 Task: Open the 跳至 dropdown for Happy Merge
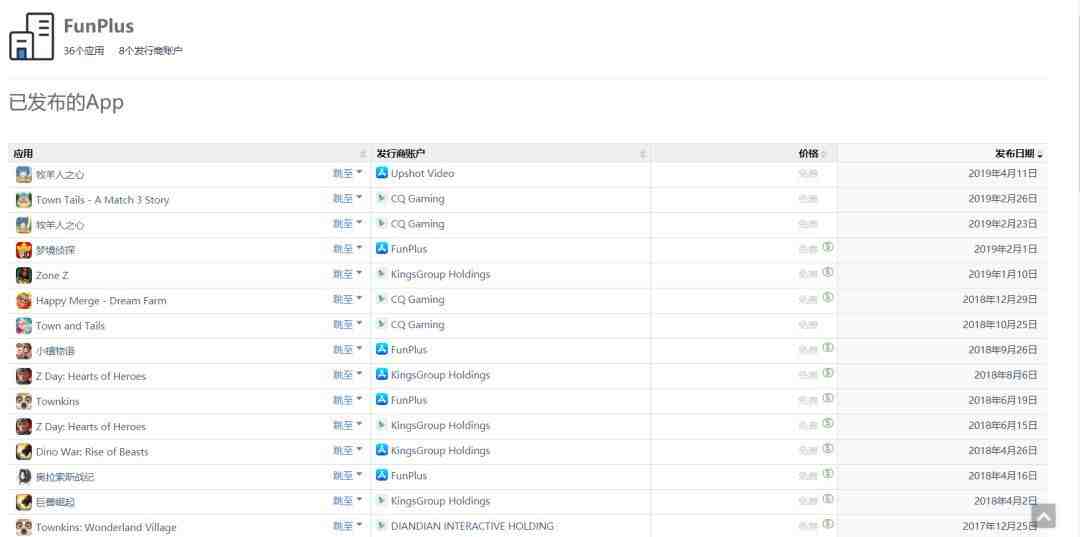click(x=348, y=299)
